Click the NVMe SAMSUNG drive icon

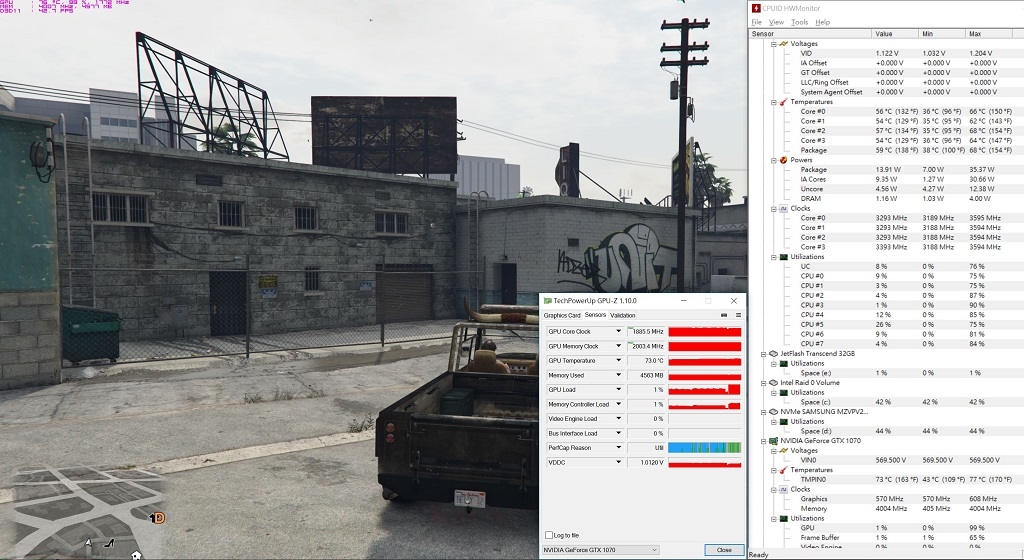[773, 412]
